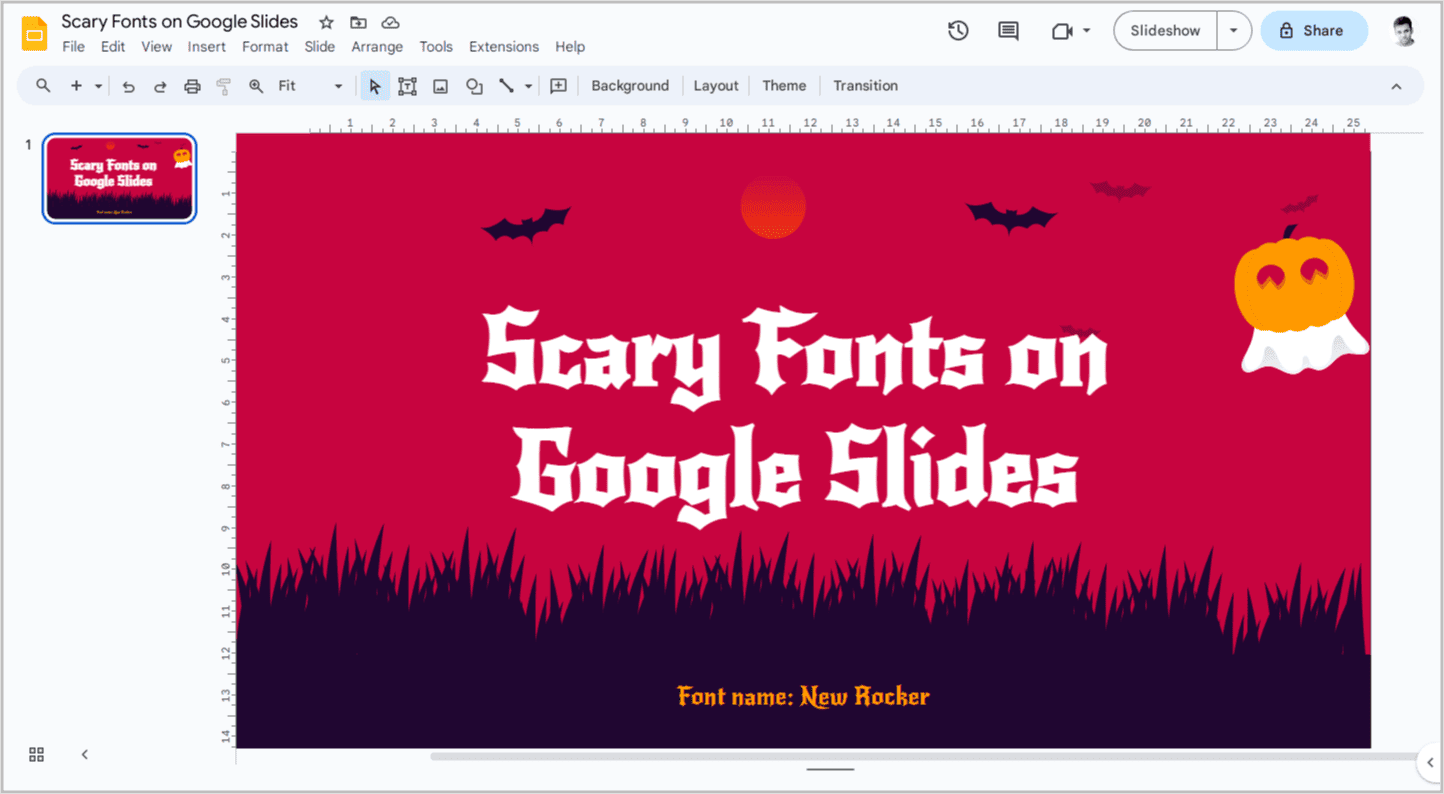Open the Fit zoom level dropdown

click(310, 86)
